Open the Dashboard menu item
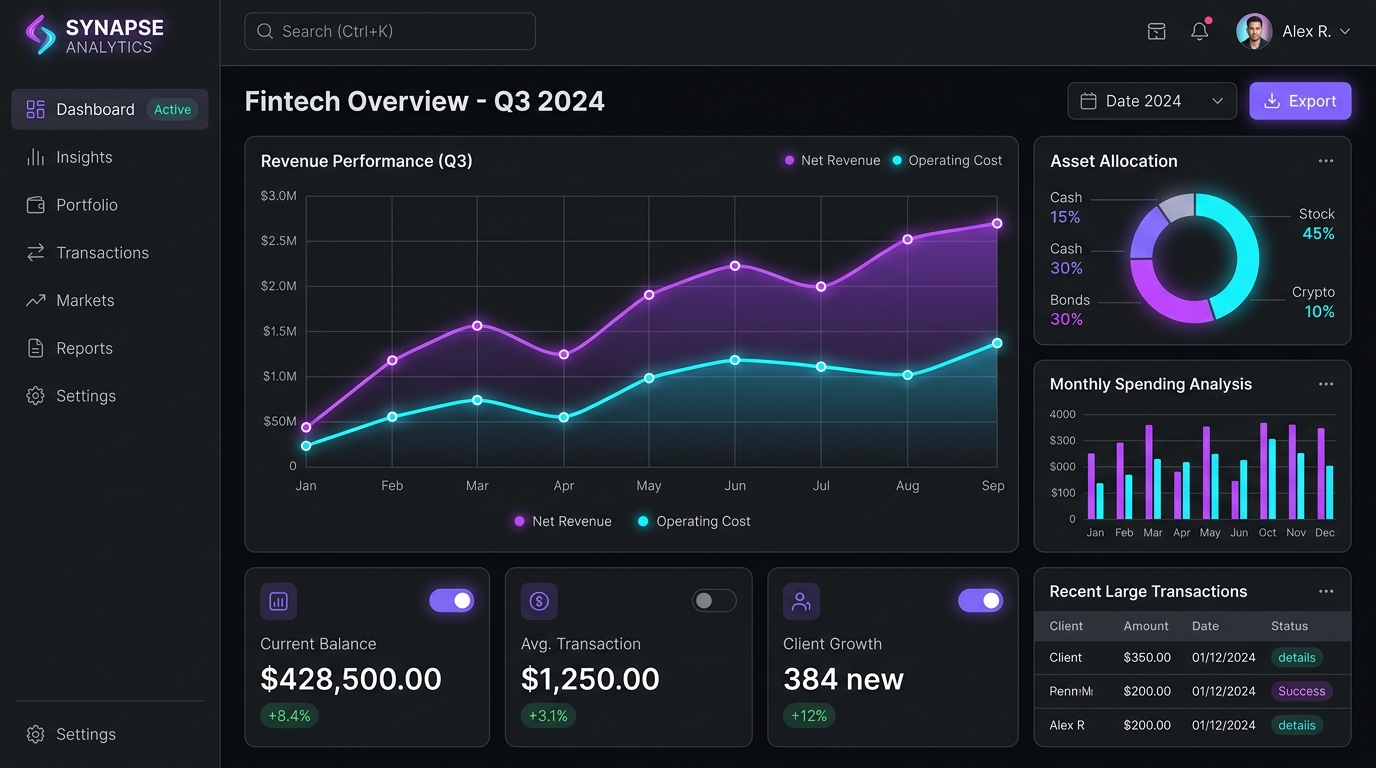The image size is (1376, 768). coord(110,109)
